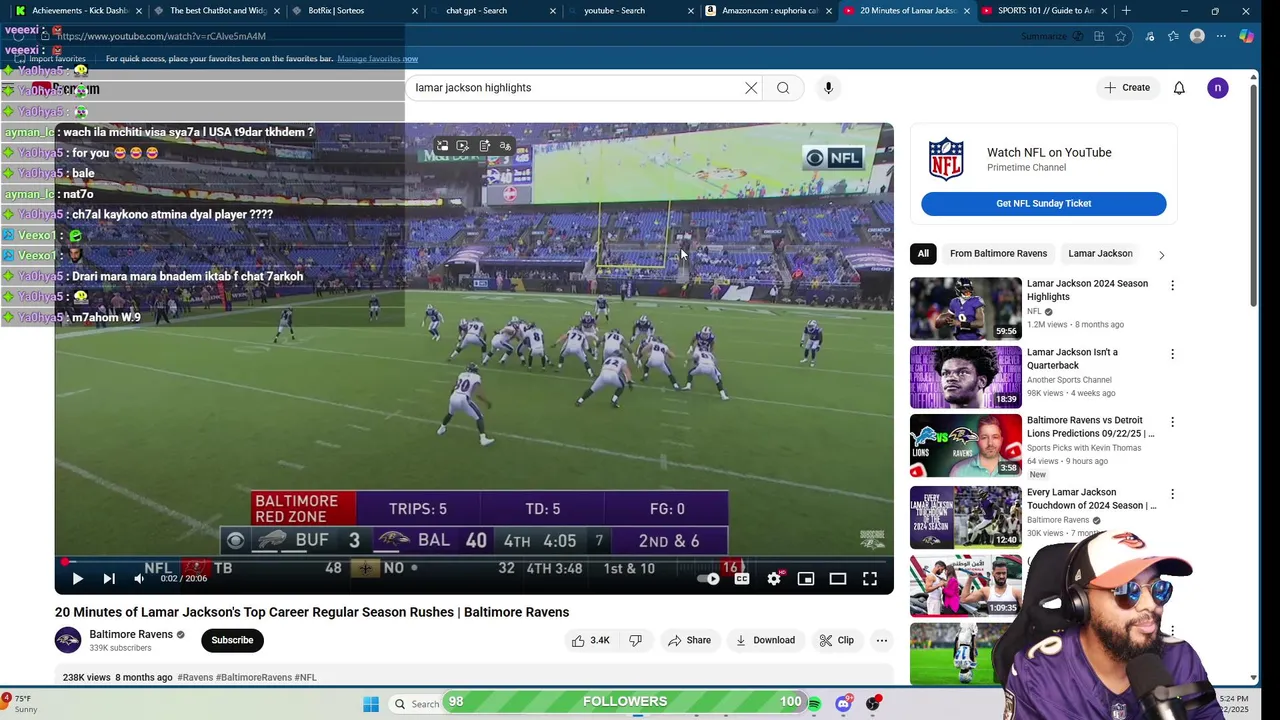Open Baltimore Ravens channel name link

click(131, 634)
